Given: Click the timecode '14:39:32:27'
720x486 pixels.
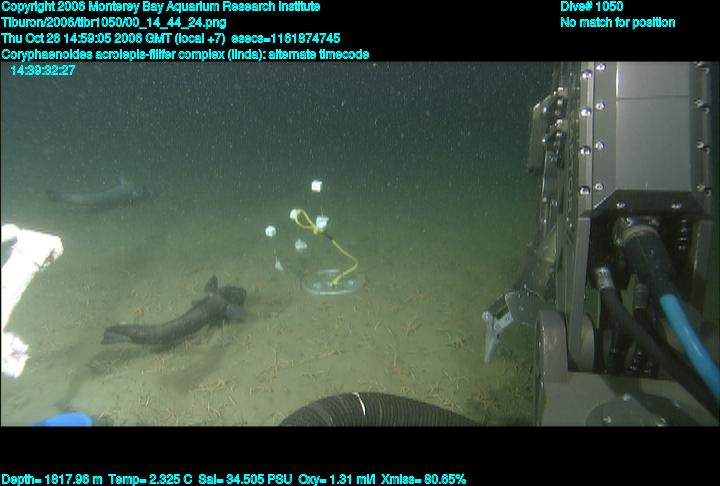Looking at the screenshot, I should pyautogui.click(x=43, y=70).
